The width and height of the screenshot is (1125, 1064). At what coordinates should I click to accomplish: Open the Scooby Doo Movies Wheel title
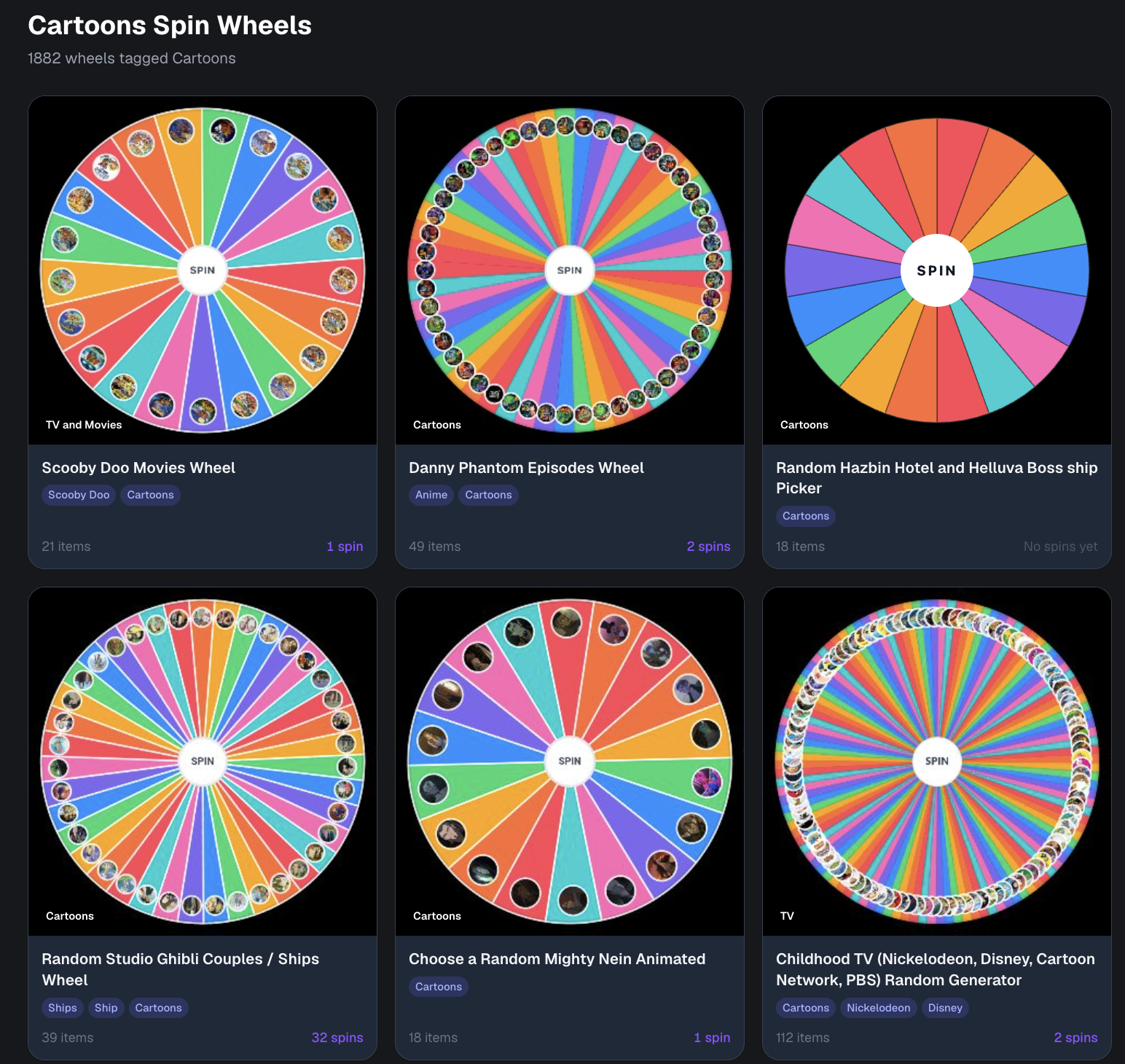(138, 468)
